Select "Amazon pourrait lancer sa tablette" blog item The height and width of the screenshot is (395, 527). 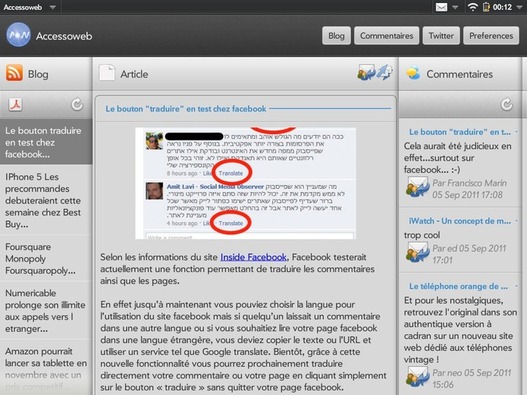46,368
